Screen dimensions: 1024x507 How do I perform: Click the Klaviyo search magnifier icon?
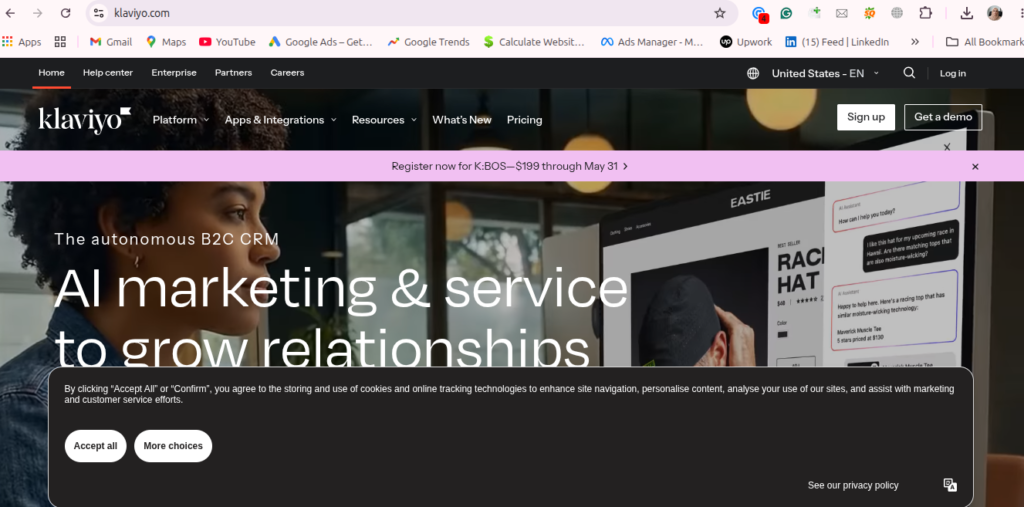click(x=909, y=73)
